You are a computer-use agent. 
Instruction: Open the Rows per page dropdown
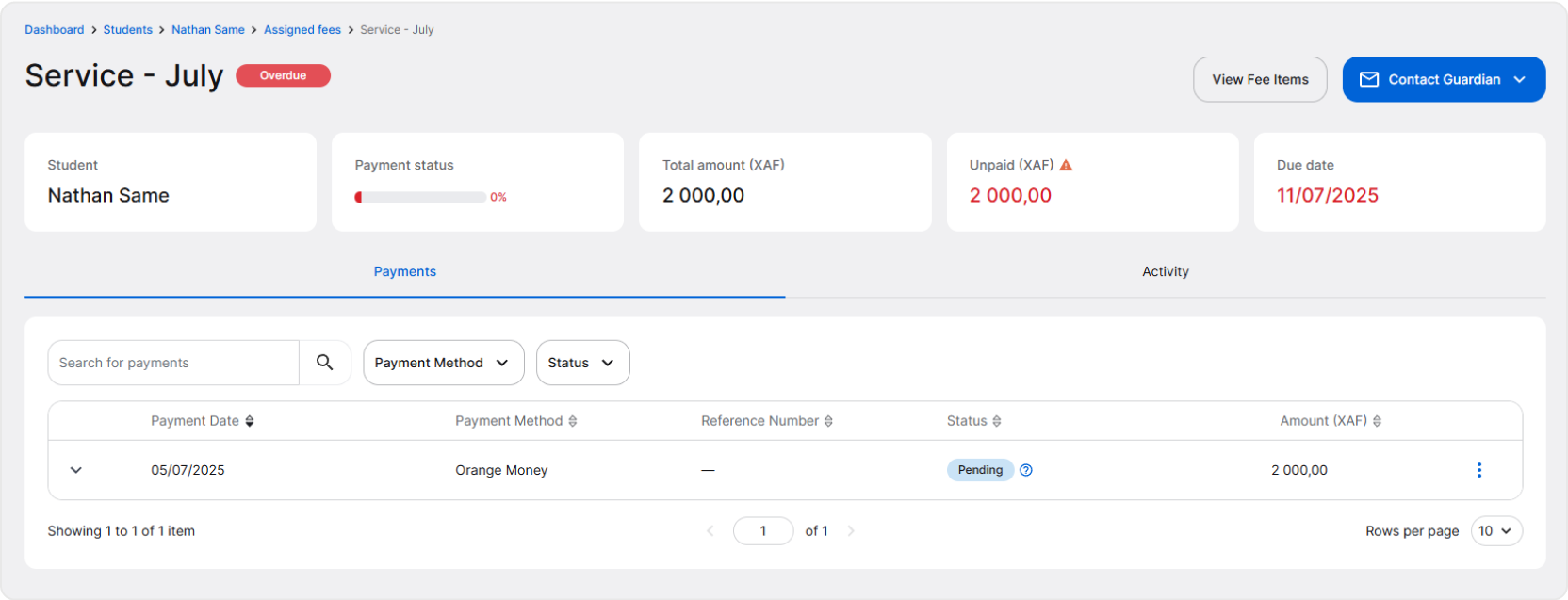pos(1496,531)
